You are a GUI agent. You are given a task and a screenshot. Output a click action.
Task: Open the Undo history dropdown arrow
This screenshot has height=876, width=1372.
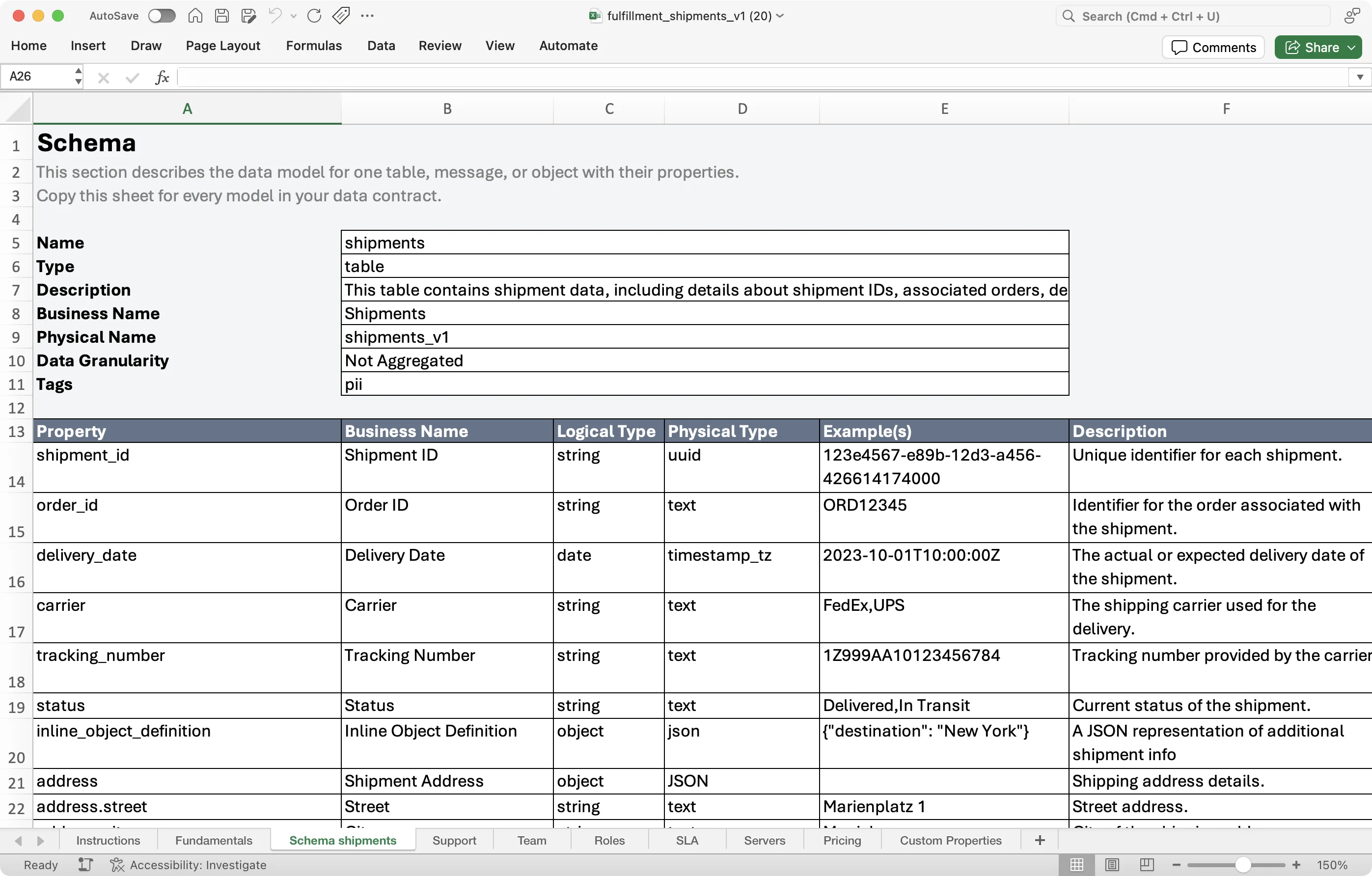point(294,16)
